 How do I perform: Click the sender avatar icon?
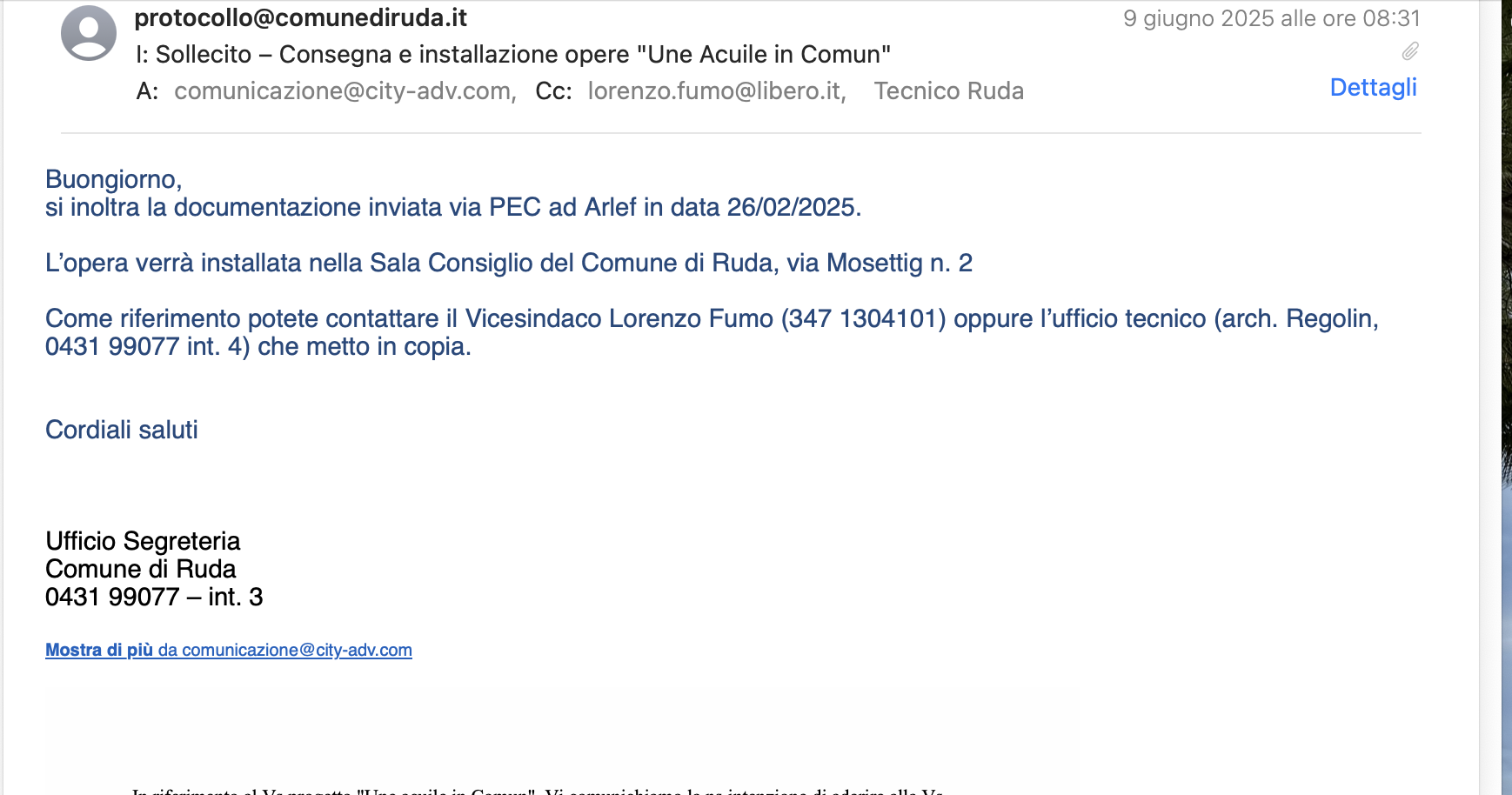tap(88, 33)
